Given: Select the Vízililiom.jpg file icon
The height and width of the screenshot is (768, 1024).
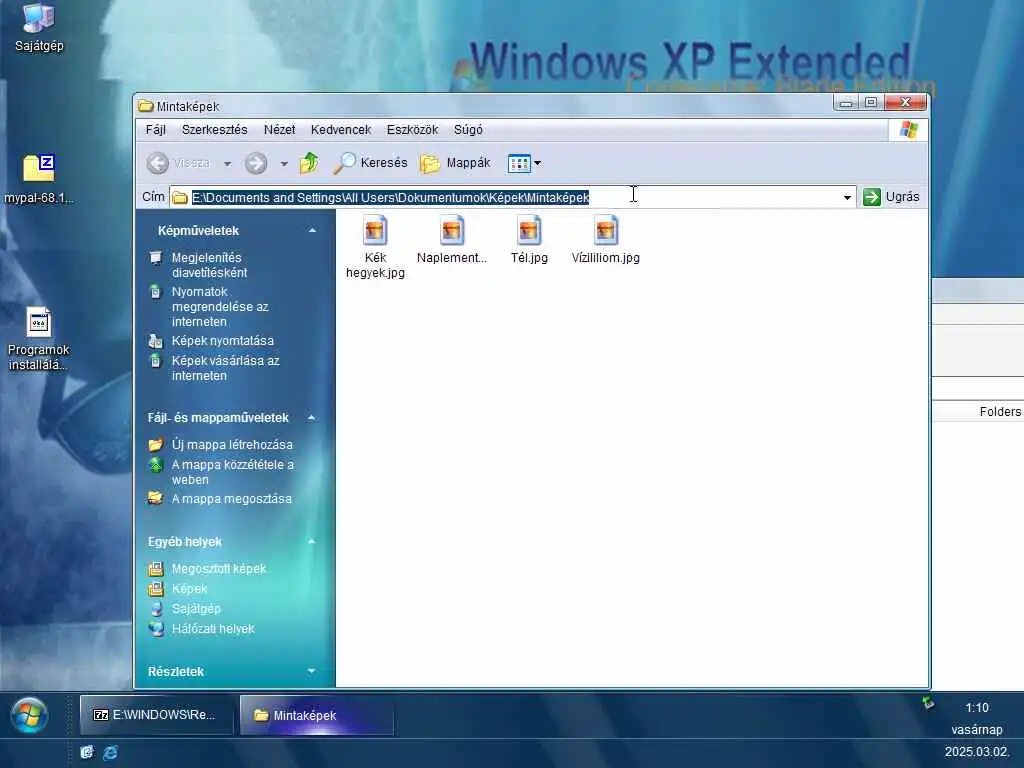Looking at the screenshot, I should point(605,232).
